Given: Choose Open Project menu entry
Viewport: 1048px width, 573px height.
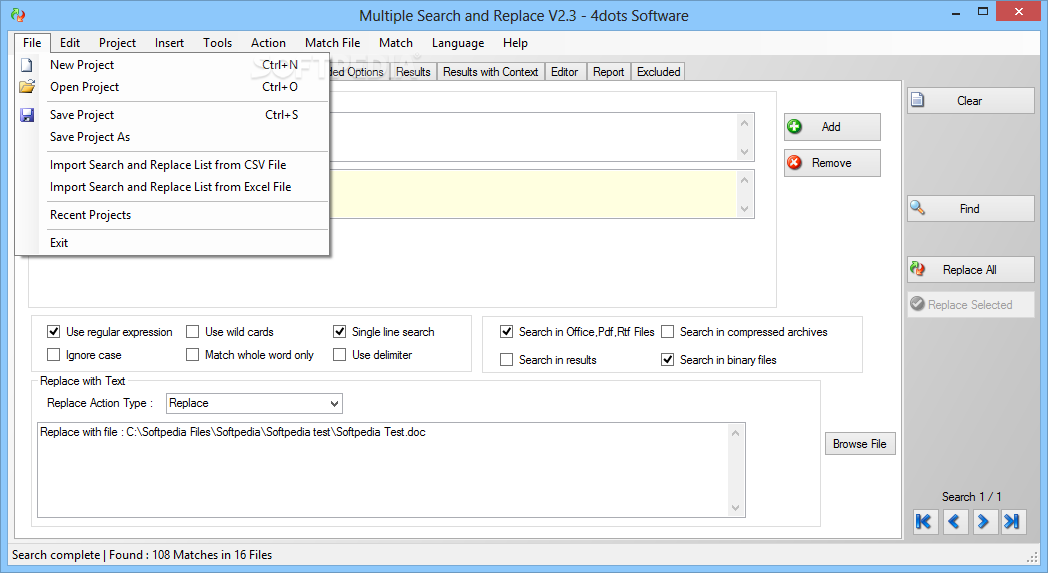Looking at the screenshot, I should pos(172,87).
